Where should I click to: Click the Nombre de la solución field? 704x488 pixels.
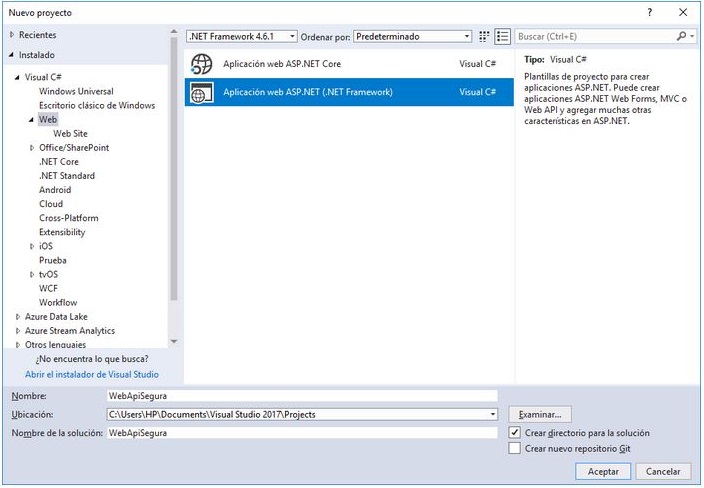tap(302, 433)
